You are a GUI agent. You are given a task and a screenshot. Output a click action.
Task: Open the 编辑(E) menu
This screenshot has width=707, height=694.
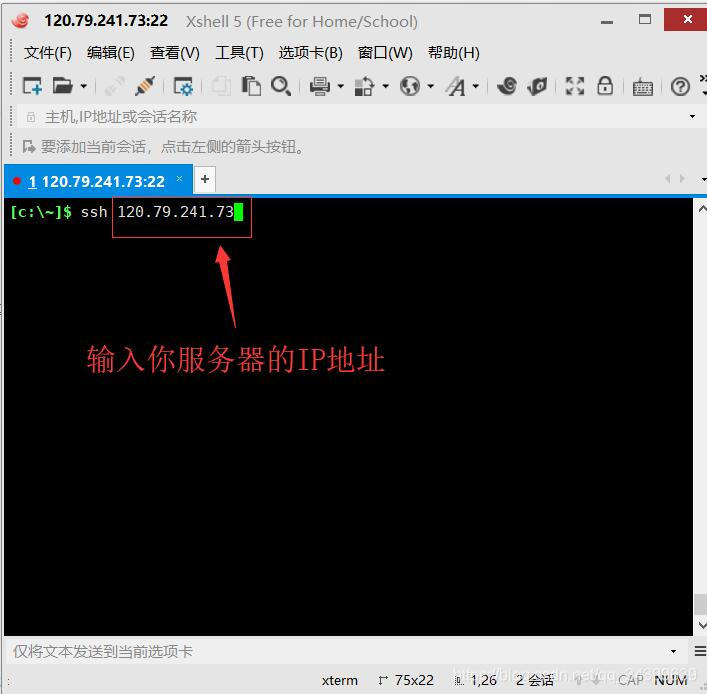(110, 53)
